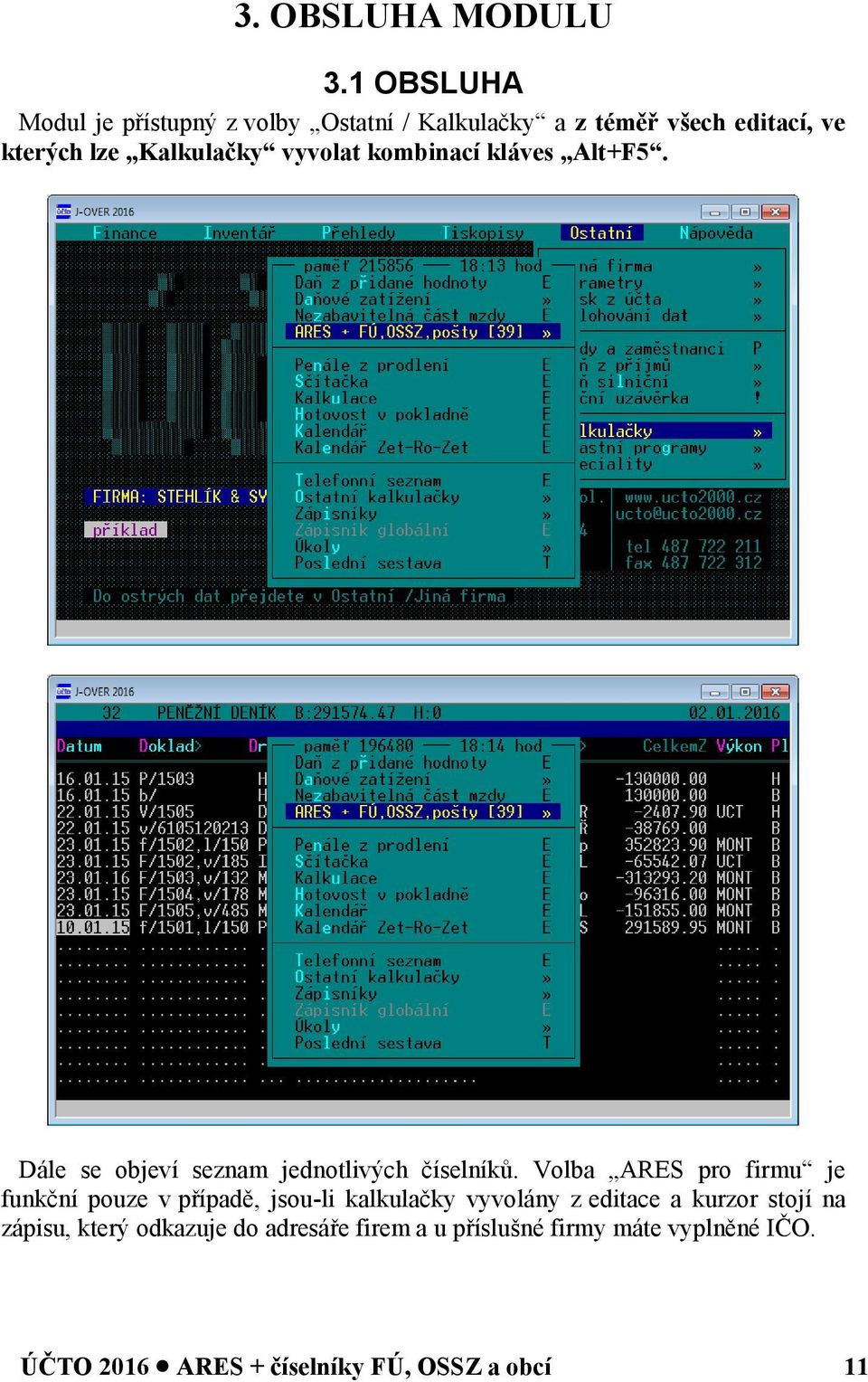The width and height of the screenshot is (868, 1382).
Task: Select Hotovost v pokladně in Finance window popup
Action: [x=382, y=414]
